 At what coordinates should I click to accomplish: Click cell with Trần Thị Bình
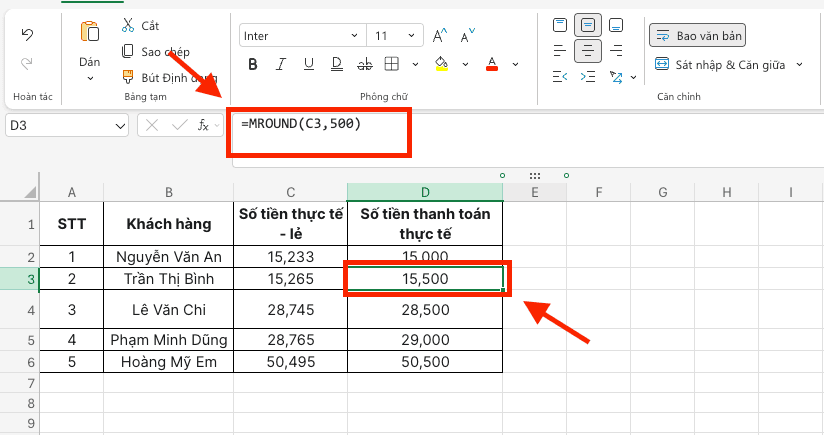169,278
